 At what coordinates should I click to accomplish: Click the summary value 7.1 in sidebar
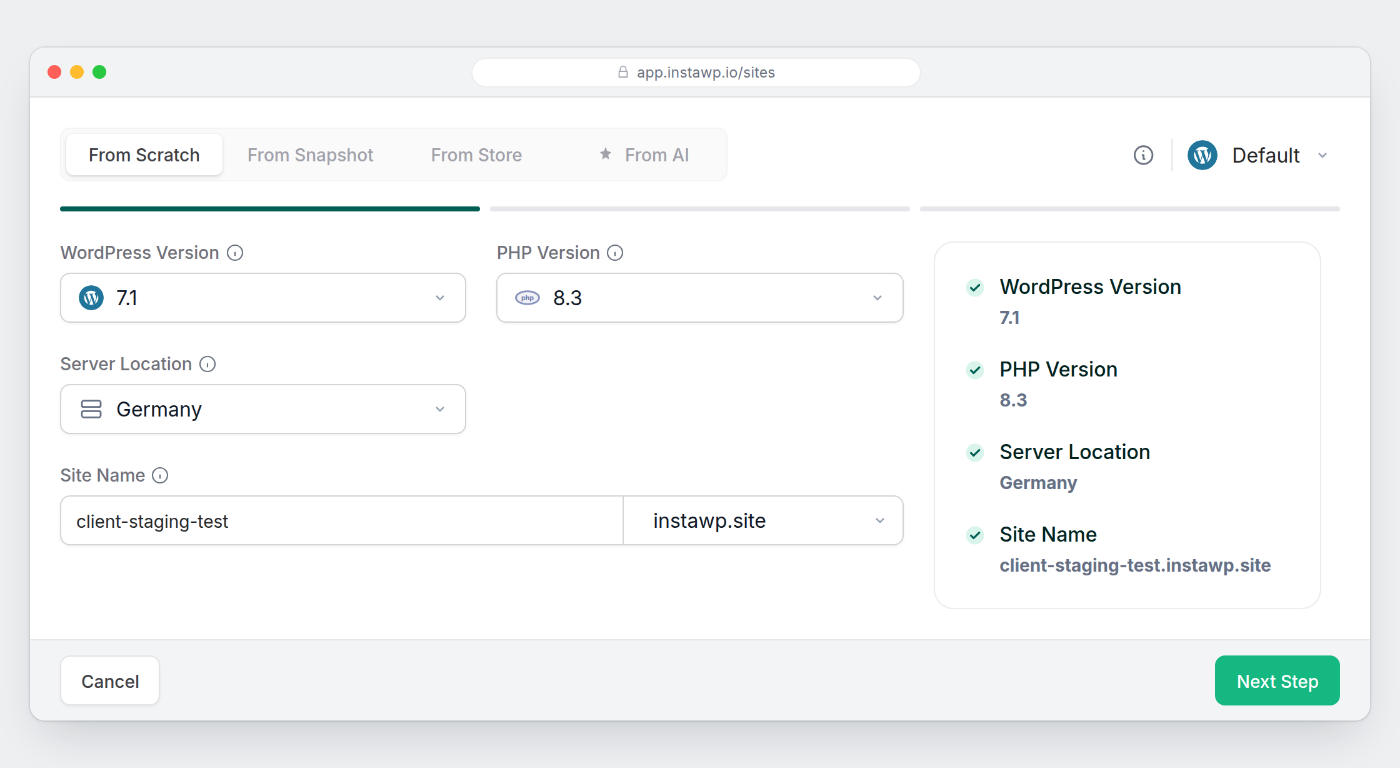[x=1009, y=318]
